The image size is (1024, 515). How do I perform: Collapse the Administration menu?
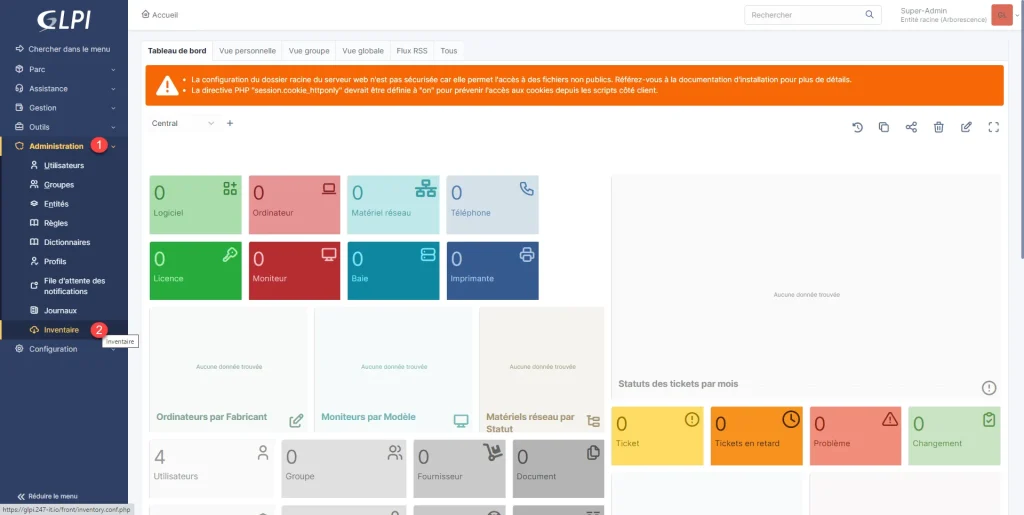click(64, 146)
